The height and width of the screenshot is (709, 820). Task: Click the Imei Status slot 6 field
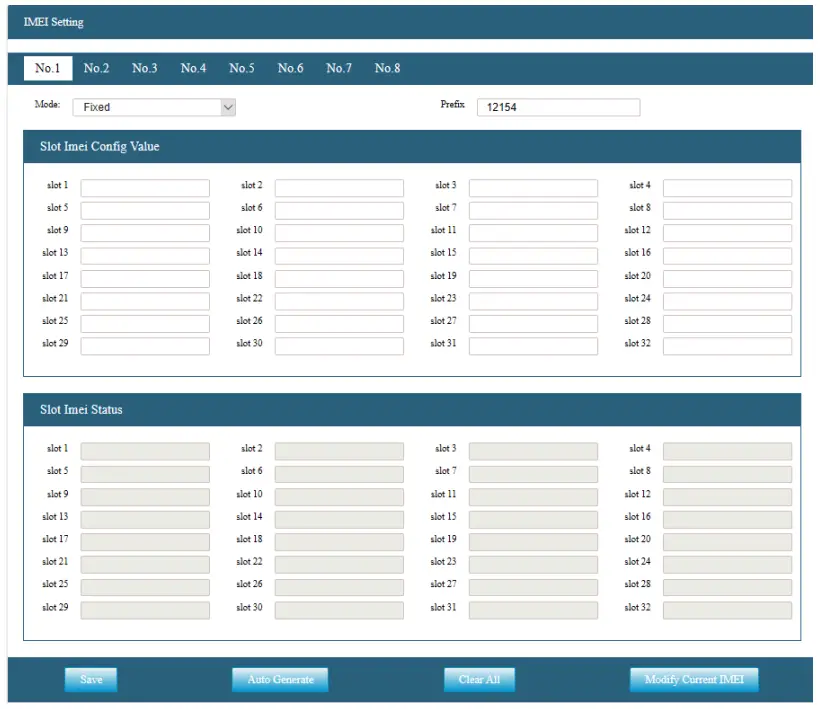[x=339, y=474]
